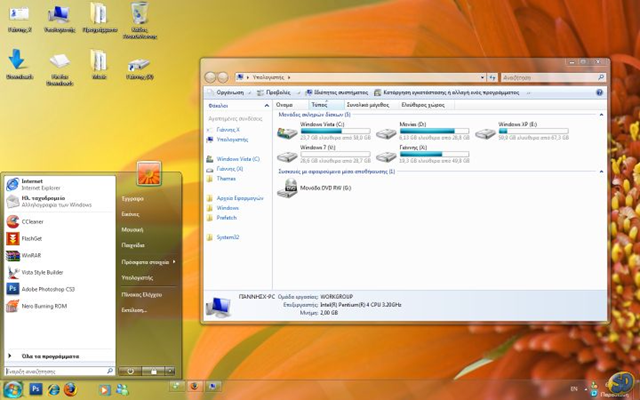Select the Windows 7 (V:) drive icon
Image resolution: width=640 pixels, height=400 pixels.
coord(287,156)
